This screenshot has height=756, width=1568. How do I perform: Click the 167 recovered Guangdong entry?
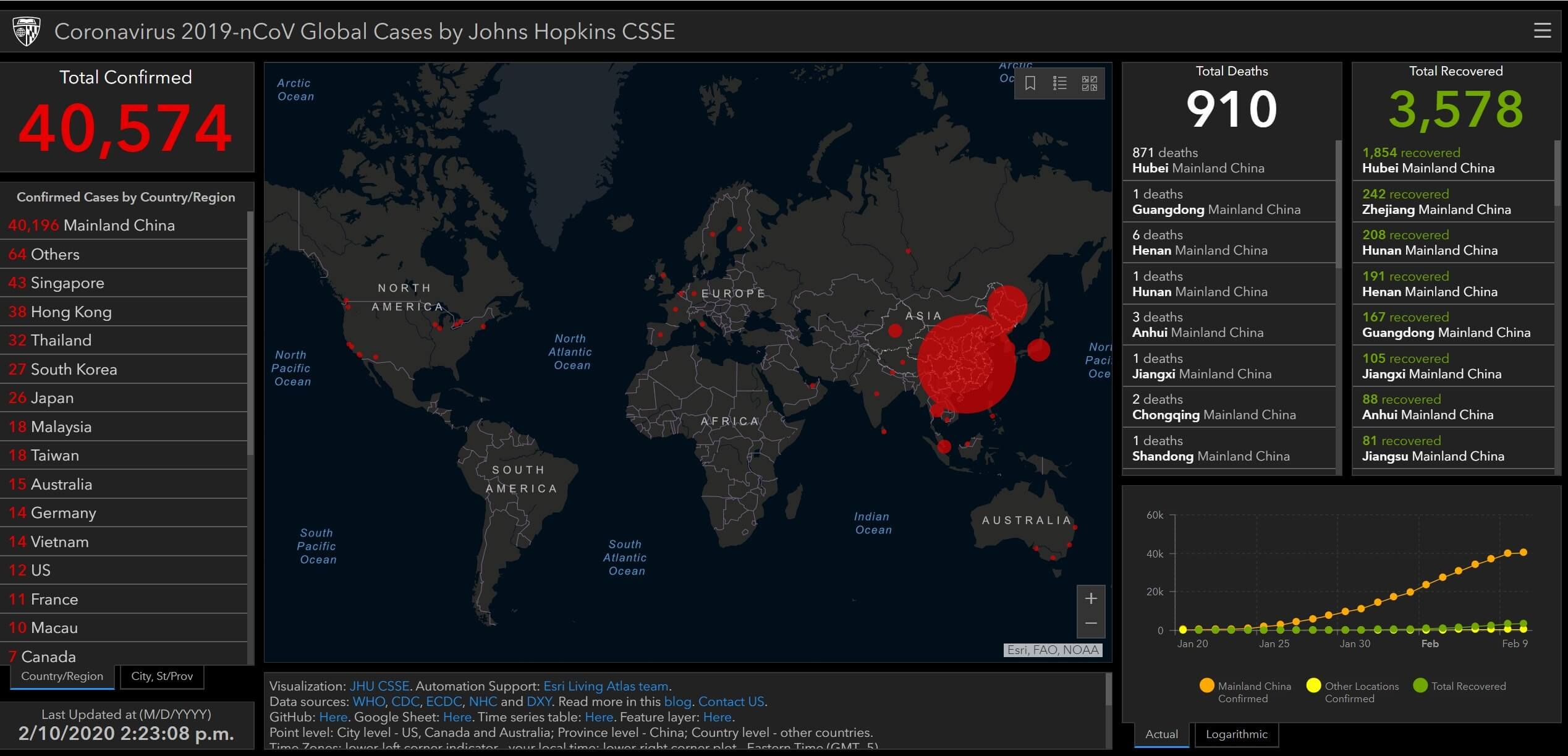point(1453,325)
